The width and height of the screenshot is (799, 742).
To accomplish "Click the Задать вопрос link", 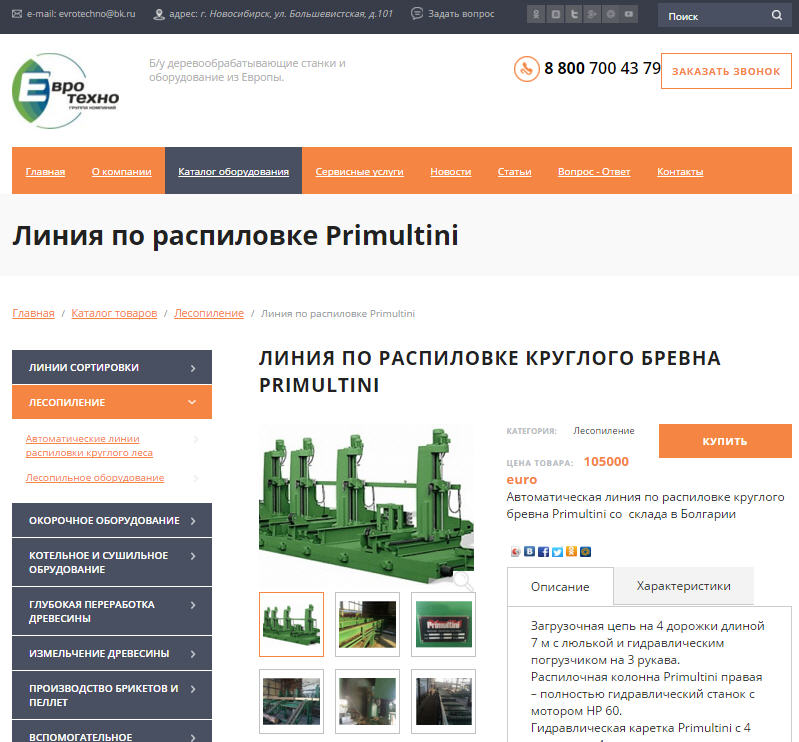I will pos(461,14).
